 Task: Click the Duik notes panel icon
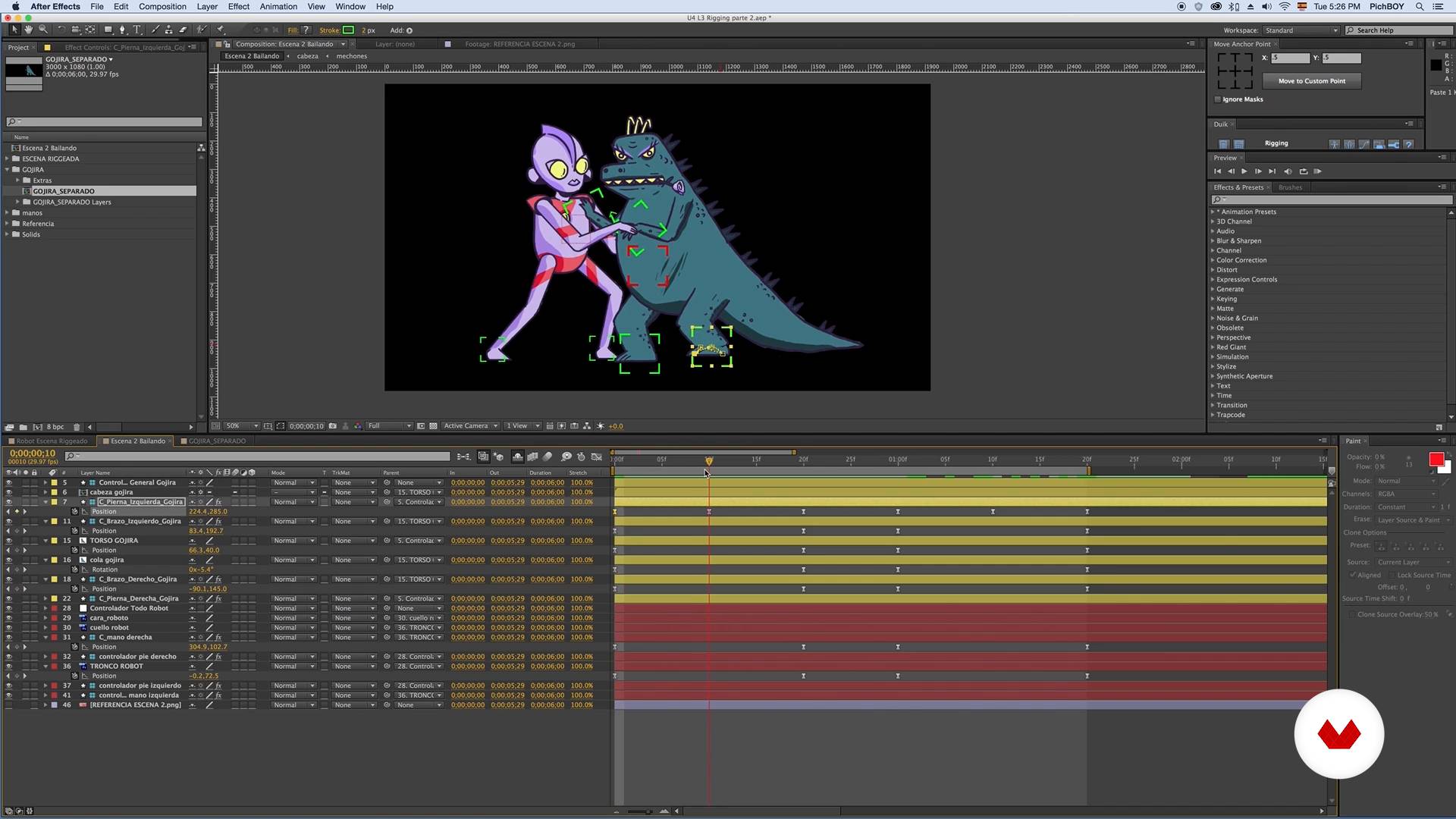tap(1238, 144)
